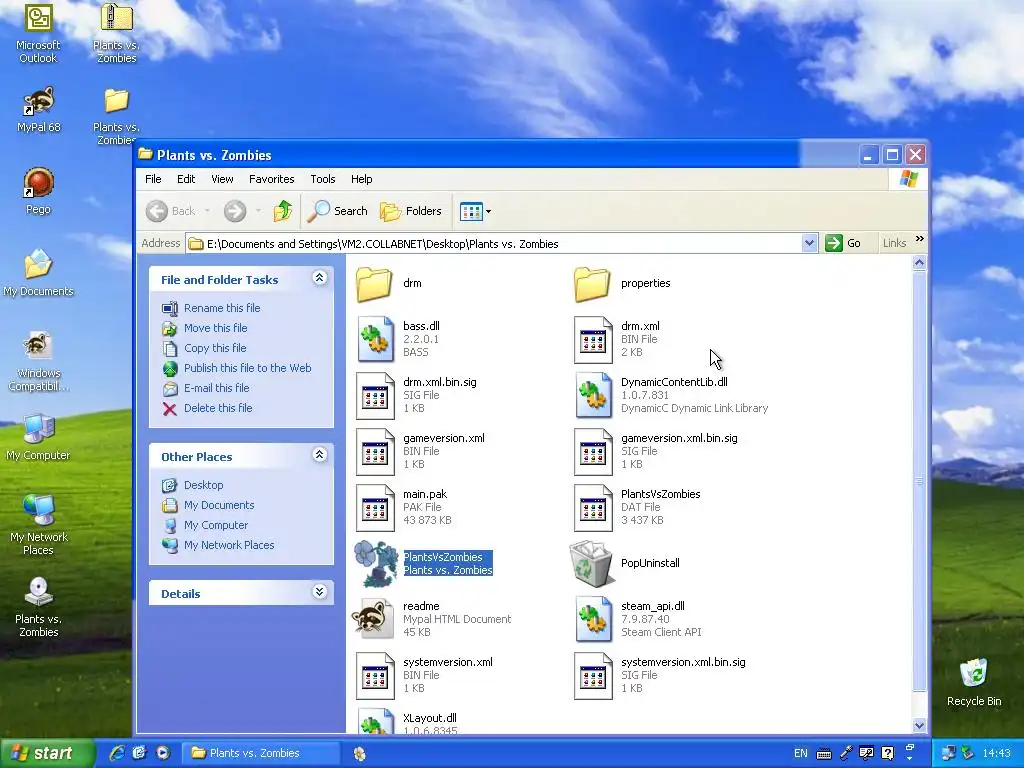Screen dimensions: 1024x768
Task: Open the Edit menu
Action: pos(186,179)
